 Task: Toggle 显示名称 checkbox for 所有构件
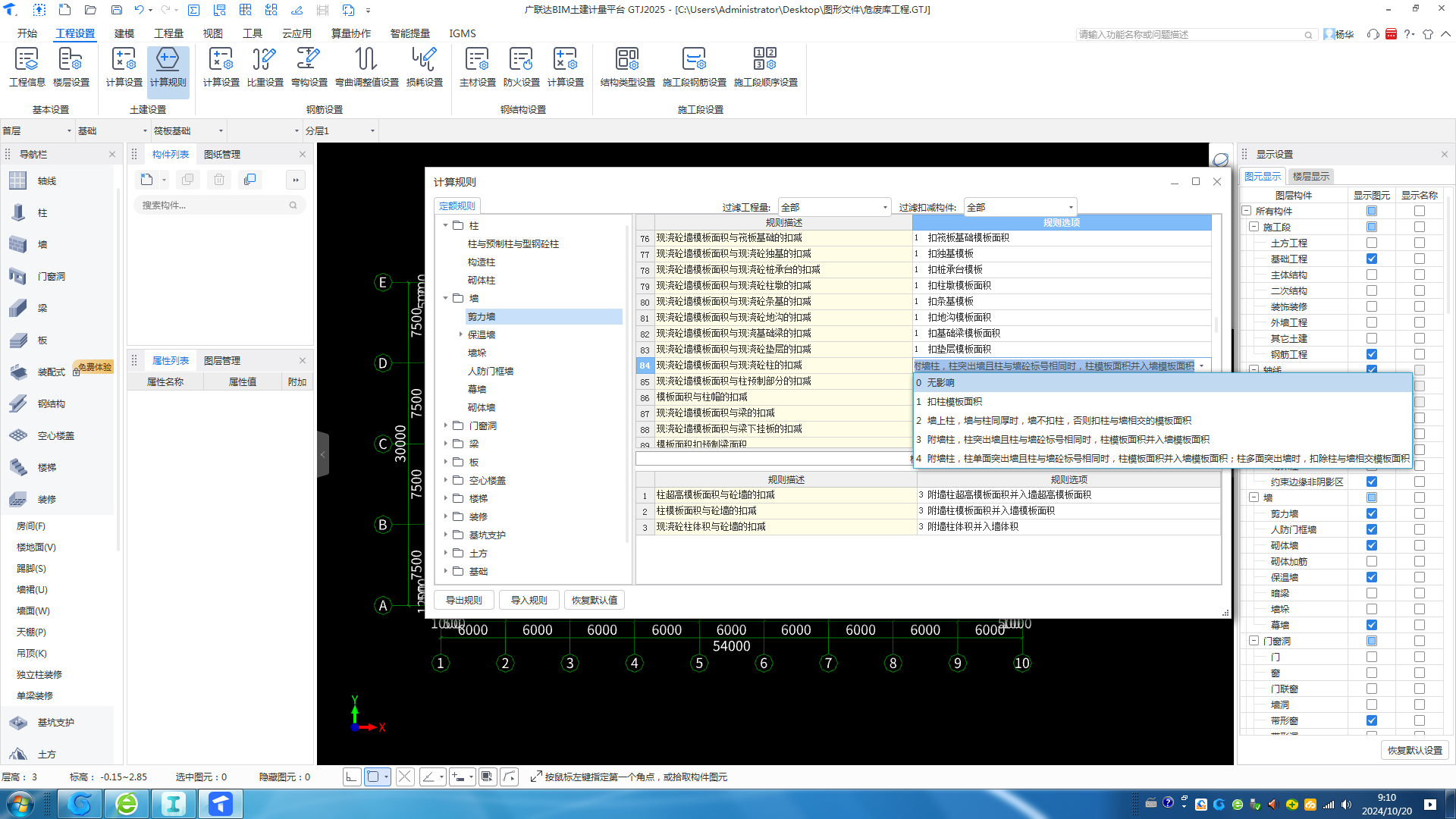point(1419,211)
